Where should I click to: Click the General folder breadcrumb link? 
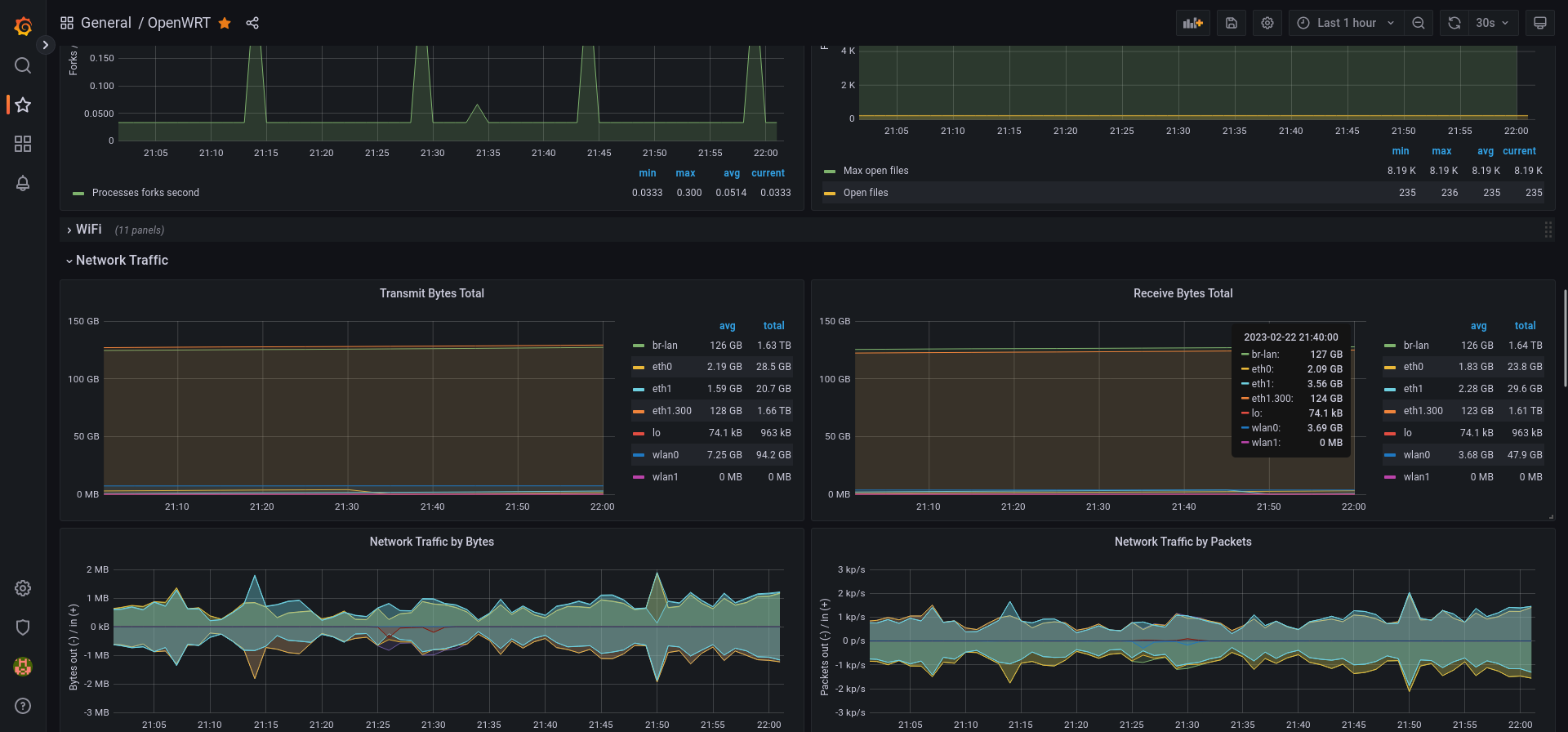(105, 23)
